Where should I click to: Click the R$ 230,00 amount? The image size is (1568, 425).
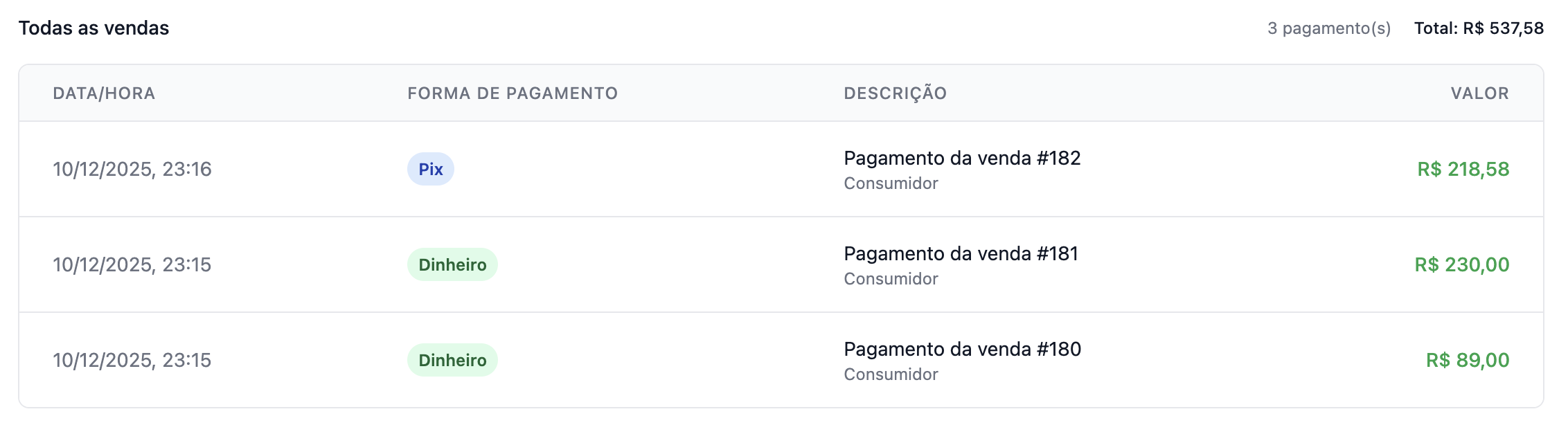point(1461,264)
